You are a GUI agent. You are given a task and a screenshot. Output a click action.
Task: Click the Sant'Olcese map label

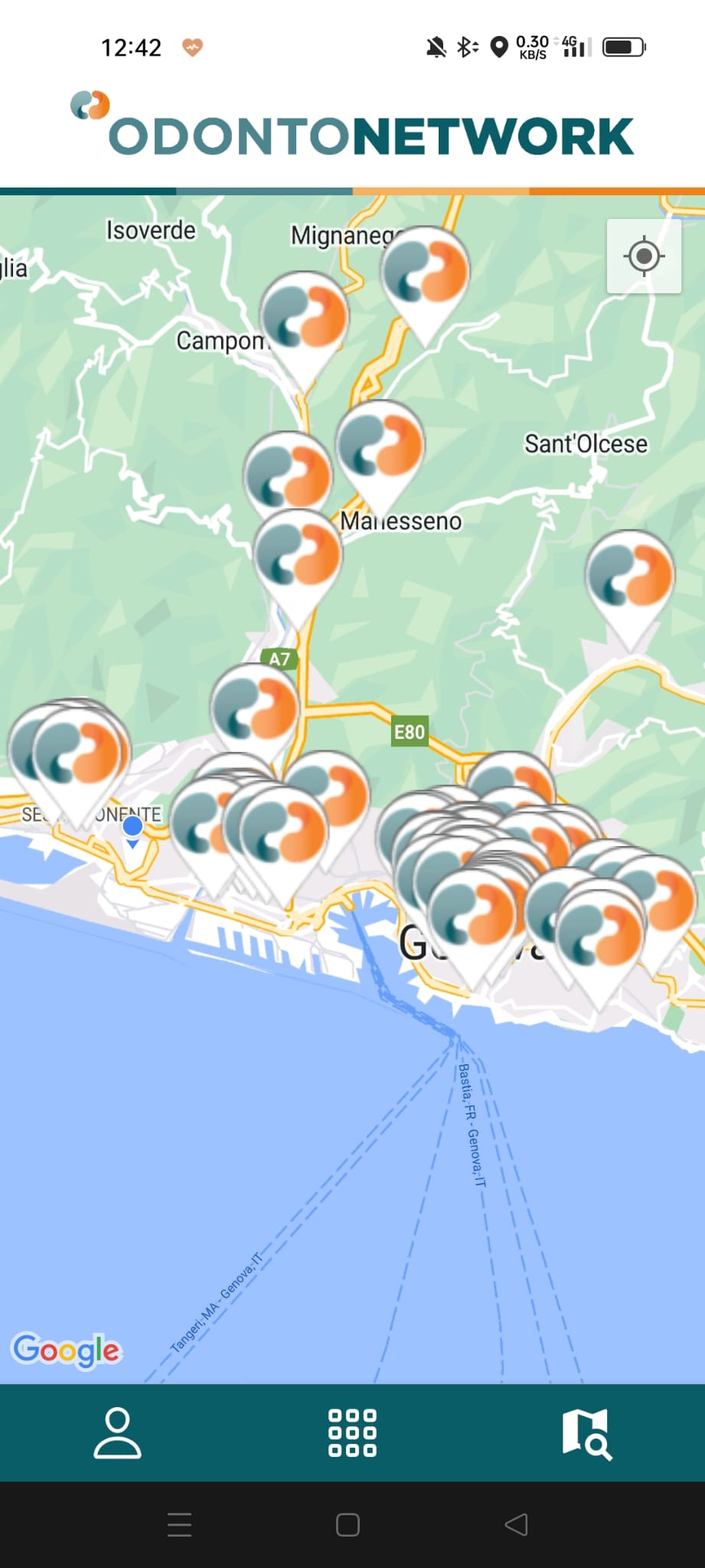586,443
